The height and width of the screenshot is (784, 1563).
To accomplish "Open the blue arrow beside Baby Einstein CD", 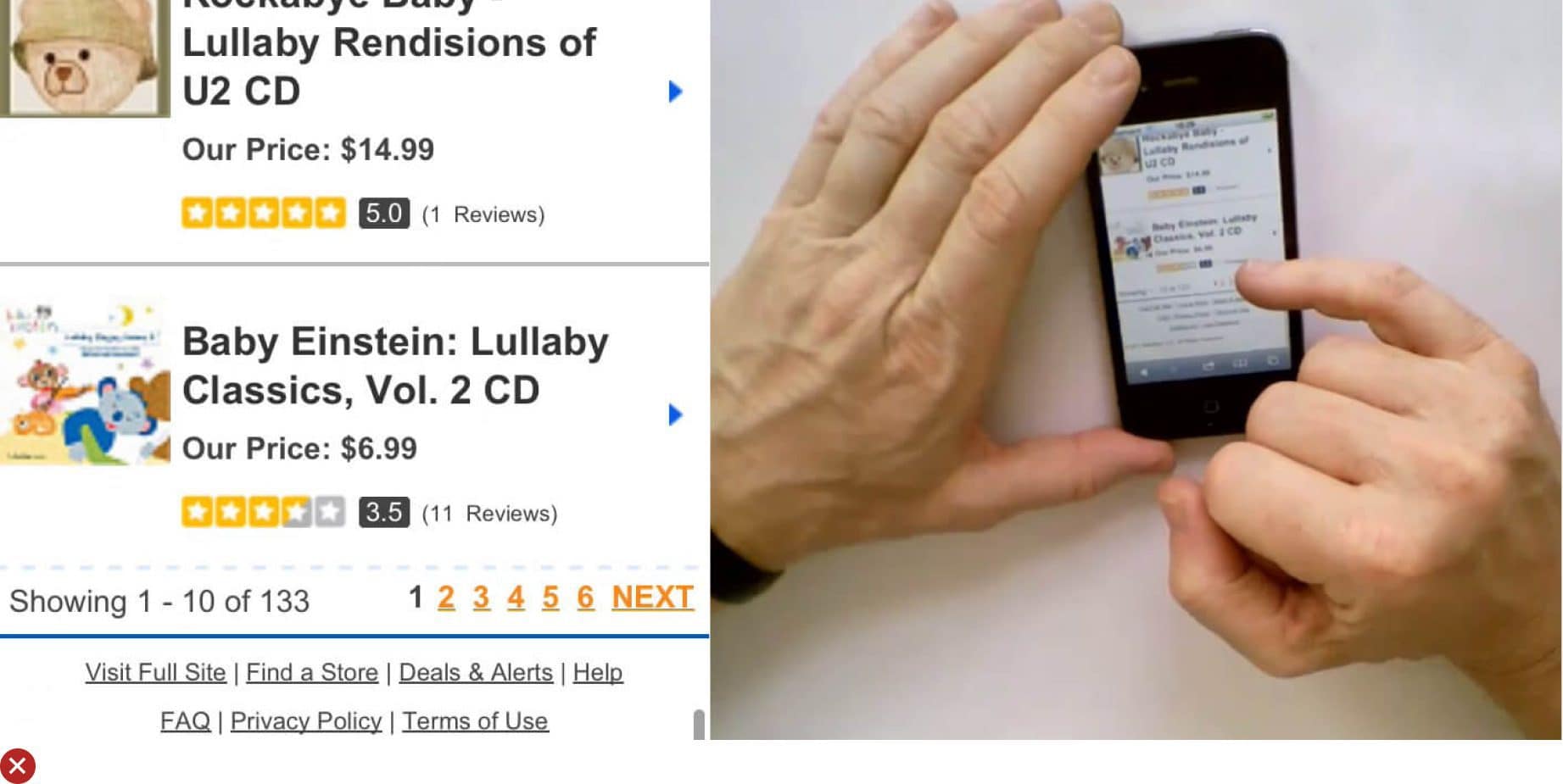I will 675,414.
